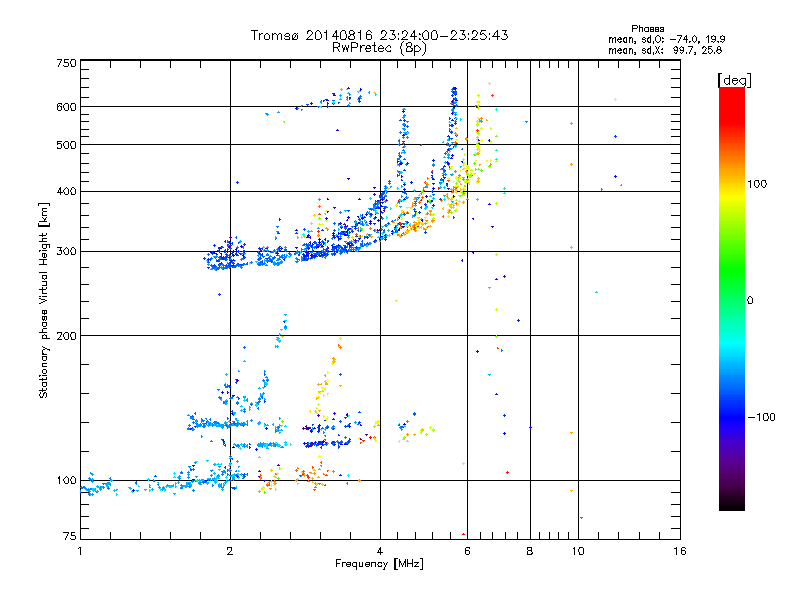
Task: Click the plot title "Tromsø 20140816 23:24:00-23:25:43"
Action: 380,35
